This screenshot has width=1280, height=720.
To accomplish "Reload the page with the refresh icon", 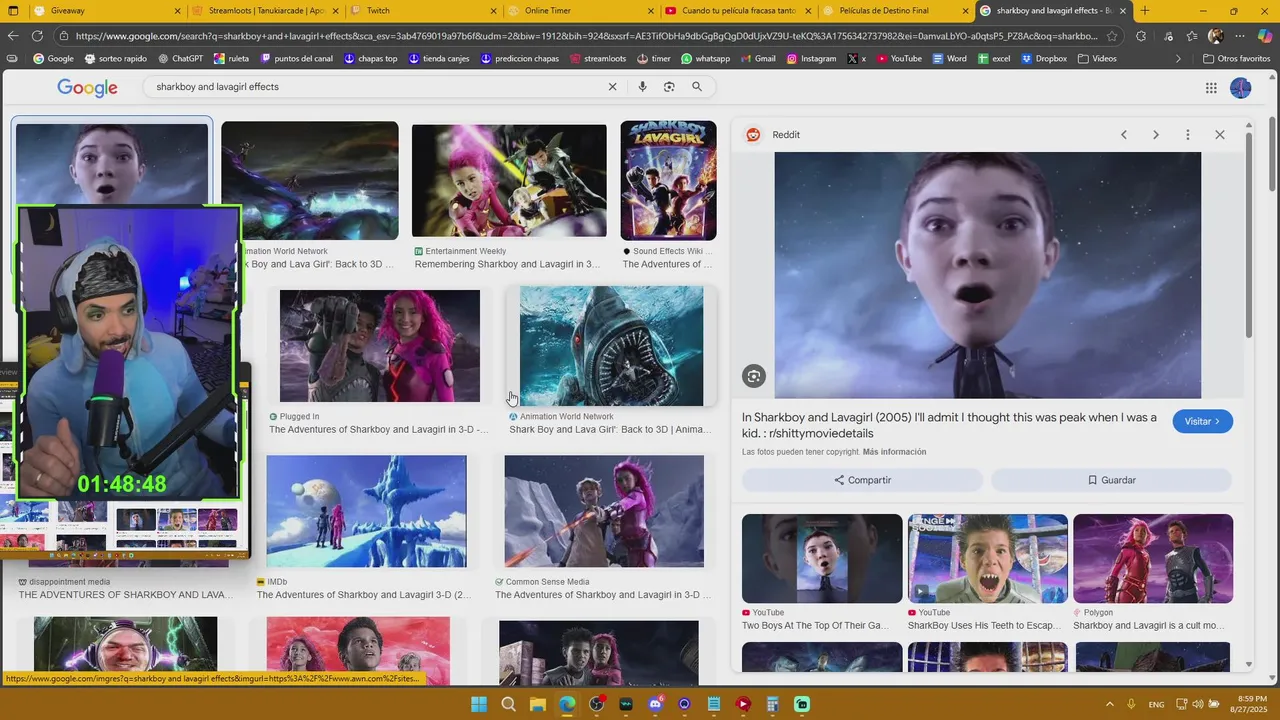I will (38, 36).
